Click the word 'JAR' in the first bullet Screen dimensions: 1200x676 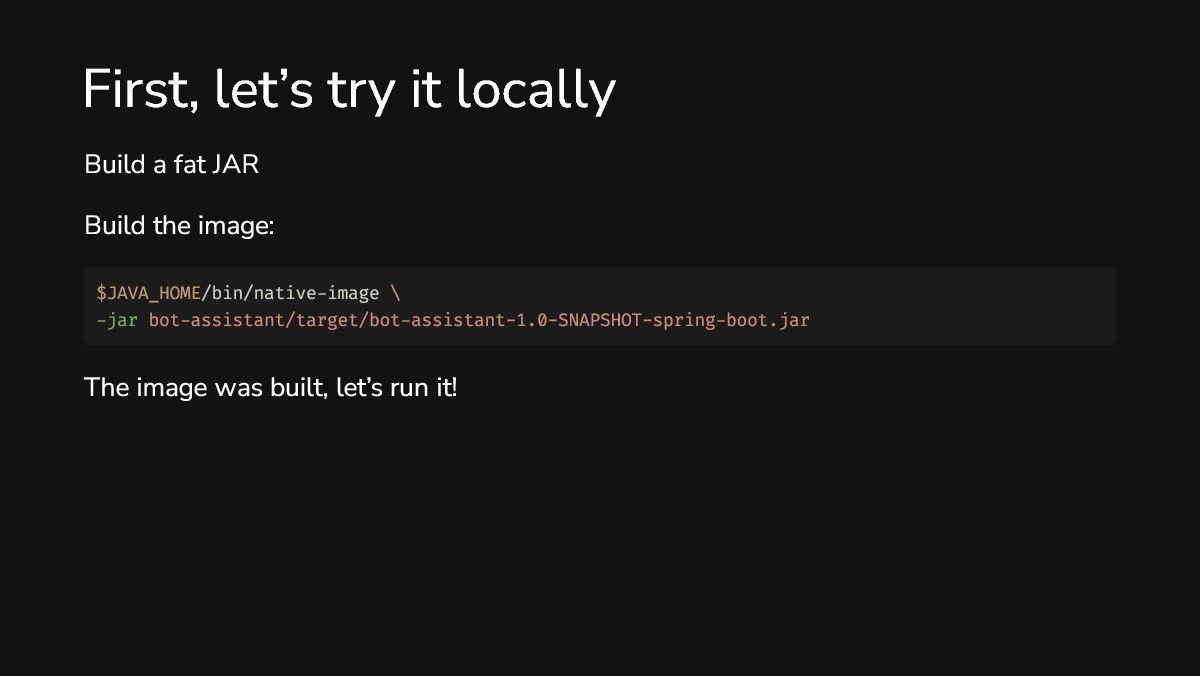[x=236, y=164]
